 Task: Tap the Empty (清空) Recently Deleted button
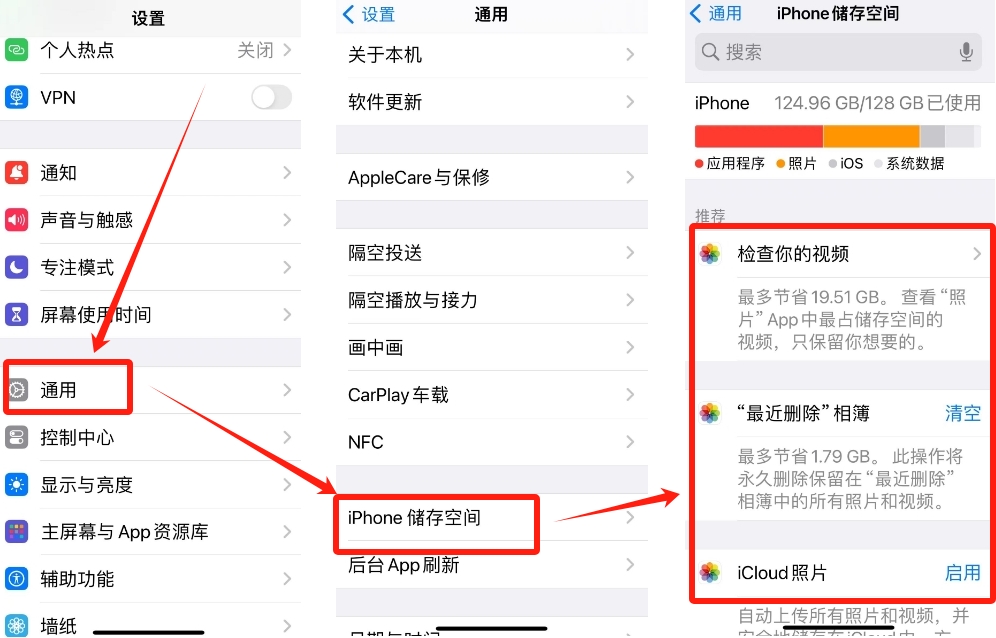(x=962, y=414)
